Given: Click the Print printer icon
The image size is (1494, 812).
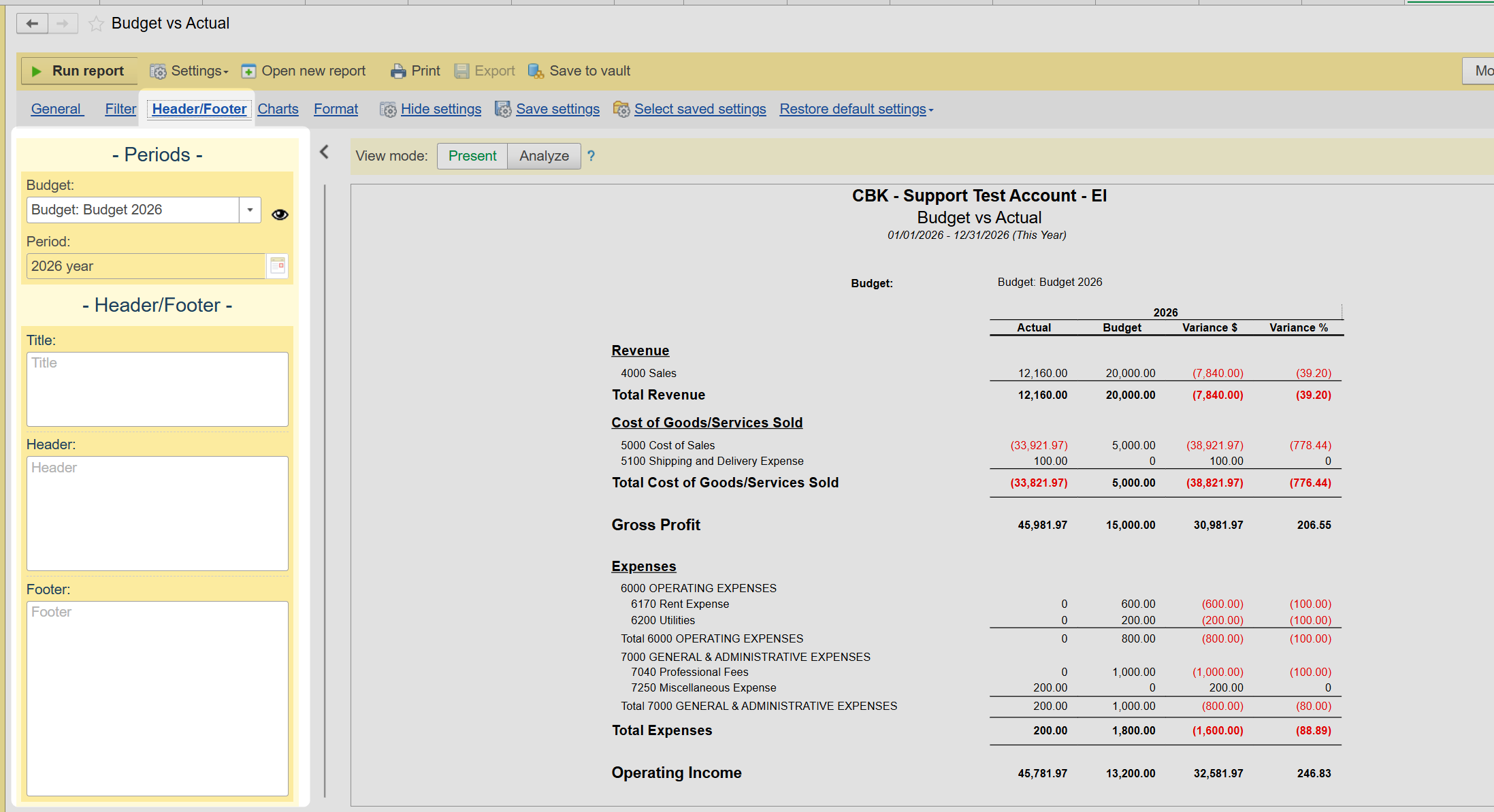Looking at the screenshot, I should point(397,71).
